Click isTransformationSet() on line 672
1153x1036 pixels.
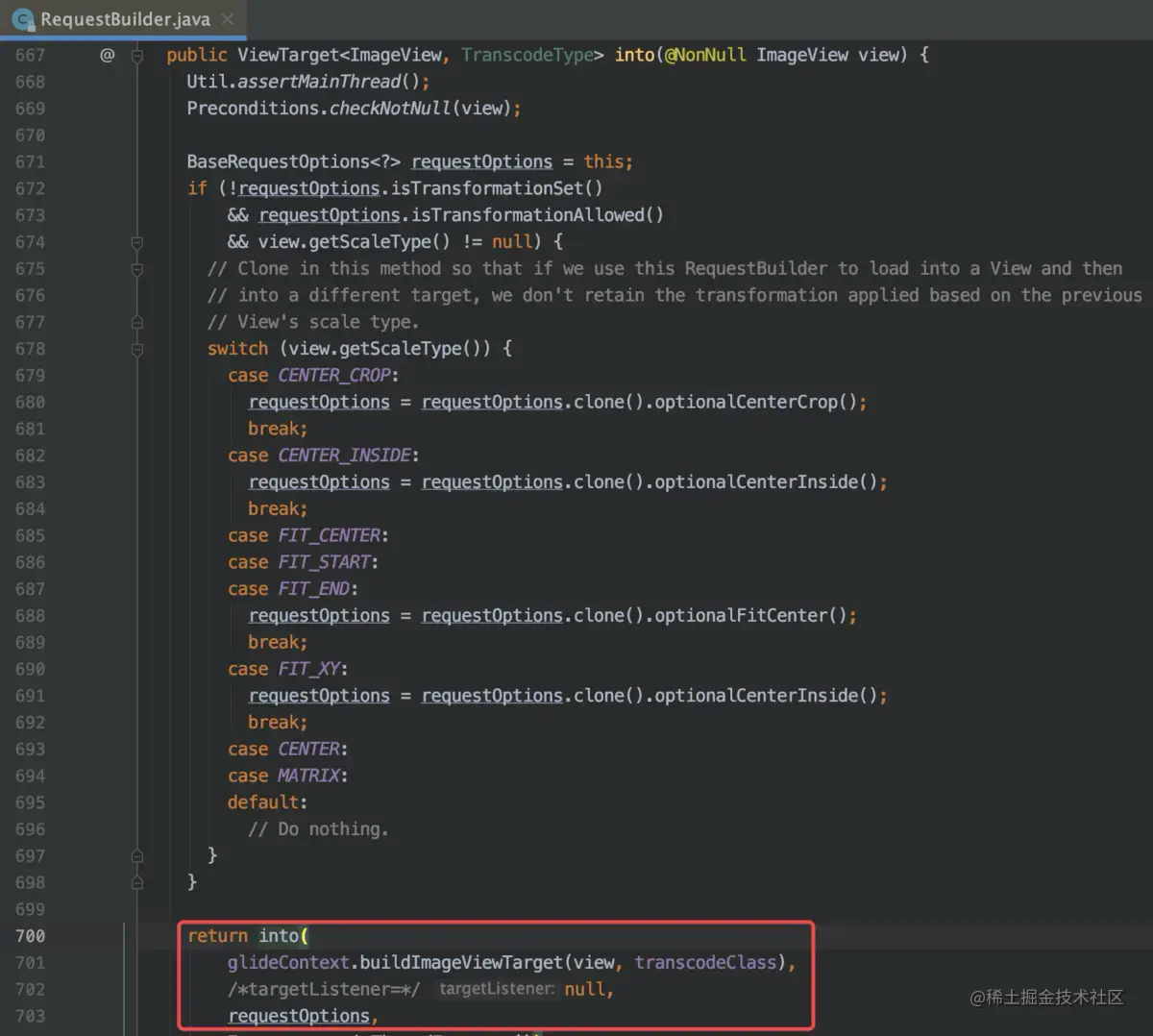point(497,188)
